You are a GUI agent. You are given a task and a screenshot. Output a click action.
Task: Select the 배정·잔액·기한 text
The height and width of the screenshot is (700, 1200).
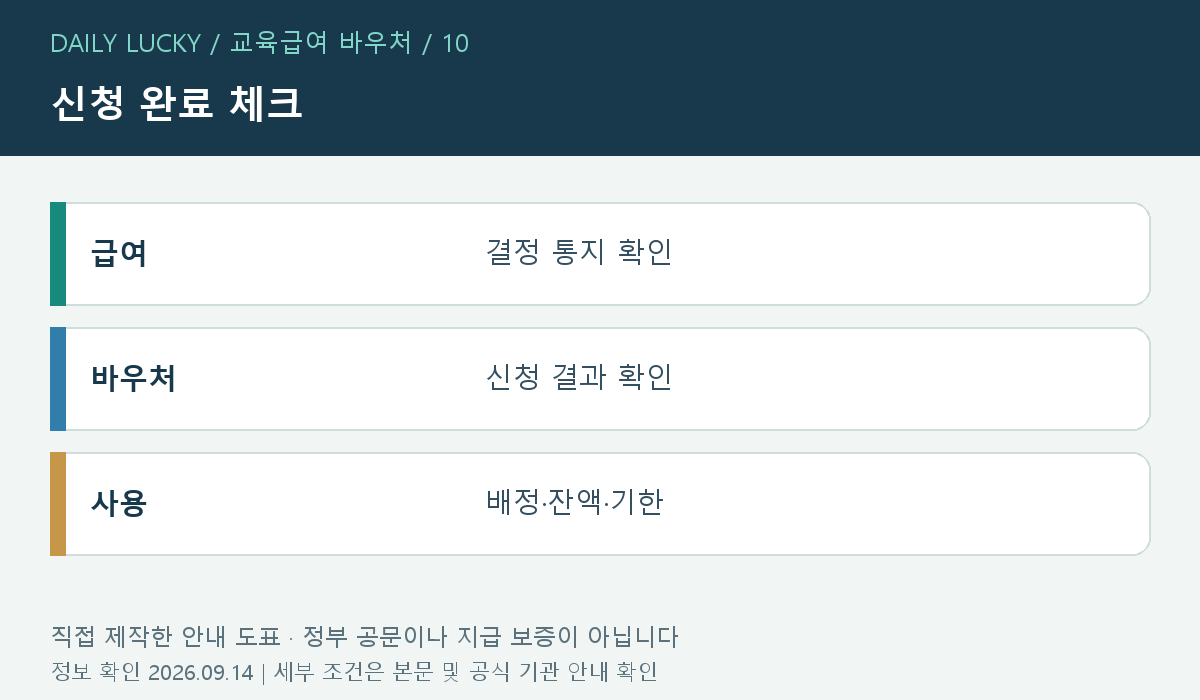(575, 503)
